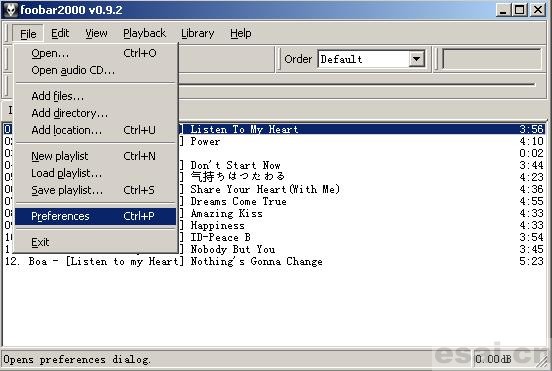This screenshot has width=552, height=371.
Task: Open the Playback menu
Action: click(x=144, y=33)
